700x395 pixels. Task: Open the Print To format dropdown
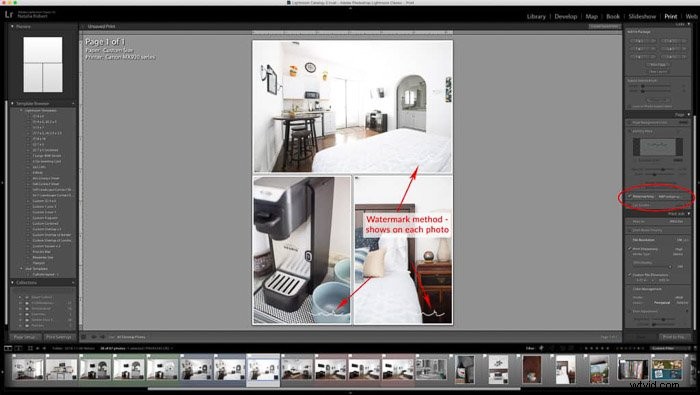pos(676,221)
